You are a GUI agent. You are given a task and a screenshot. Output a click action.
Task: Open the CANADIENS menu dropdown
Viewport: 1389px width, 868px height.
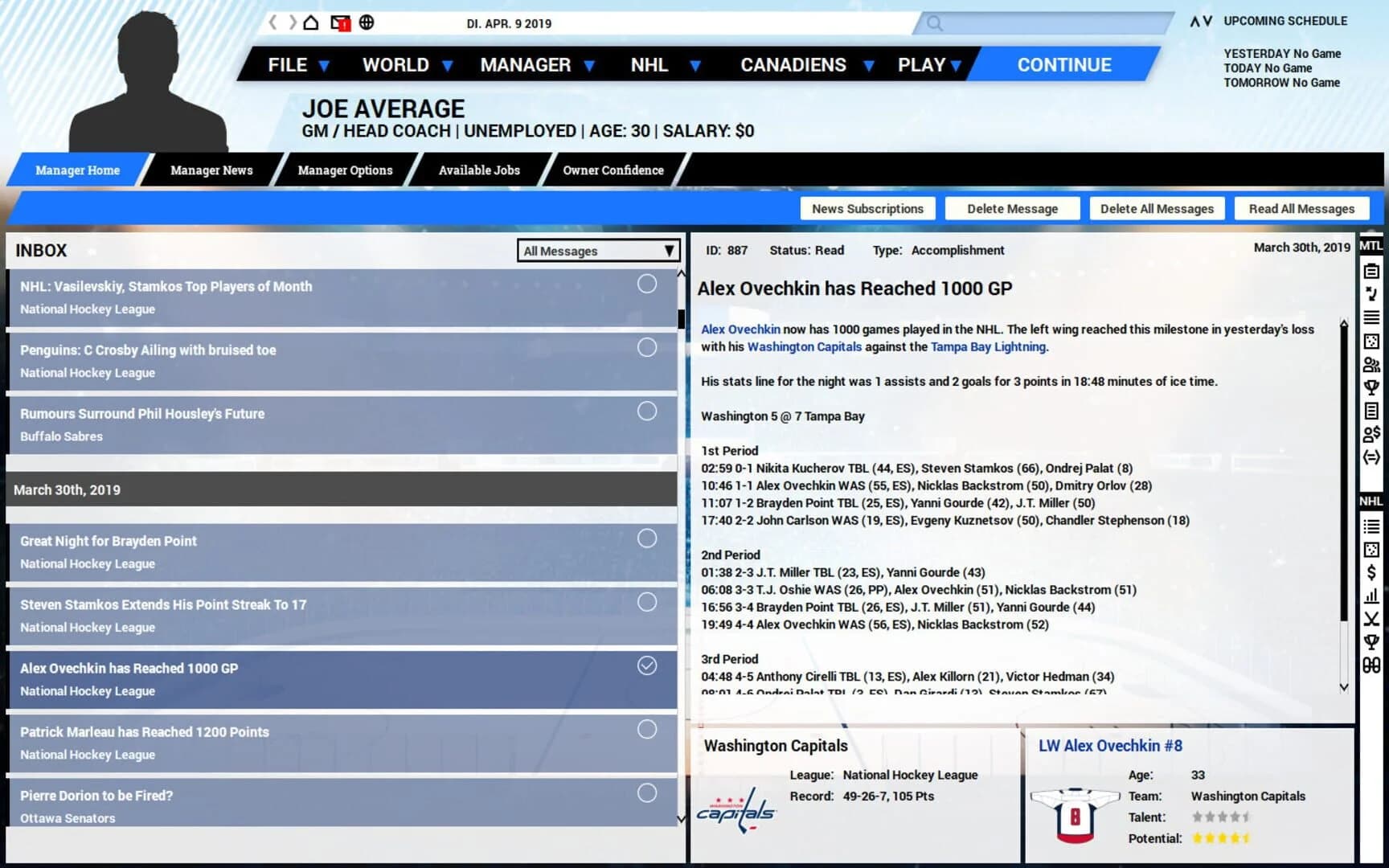pos(867,65)
